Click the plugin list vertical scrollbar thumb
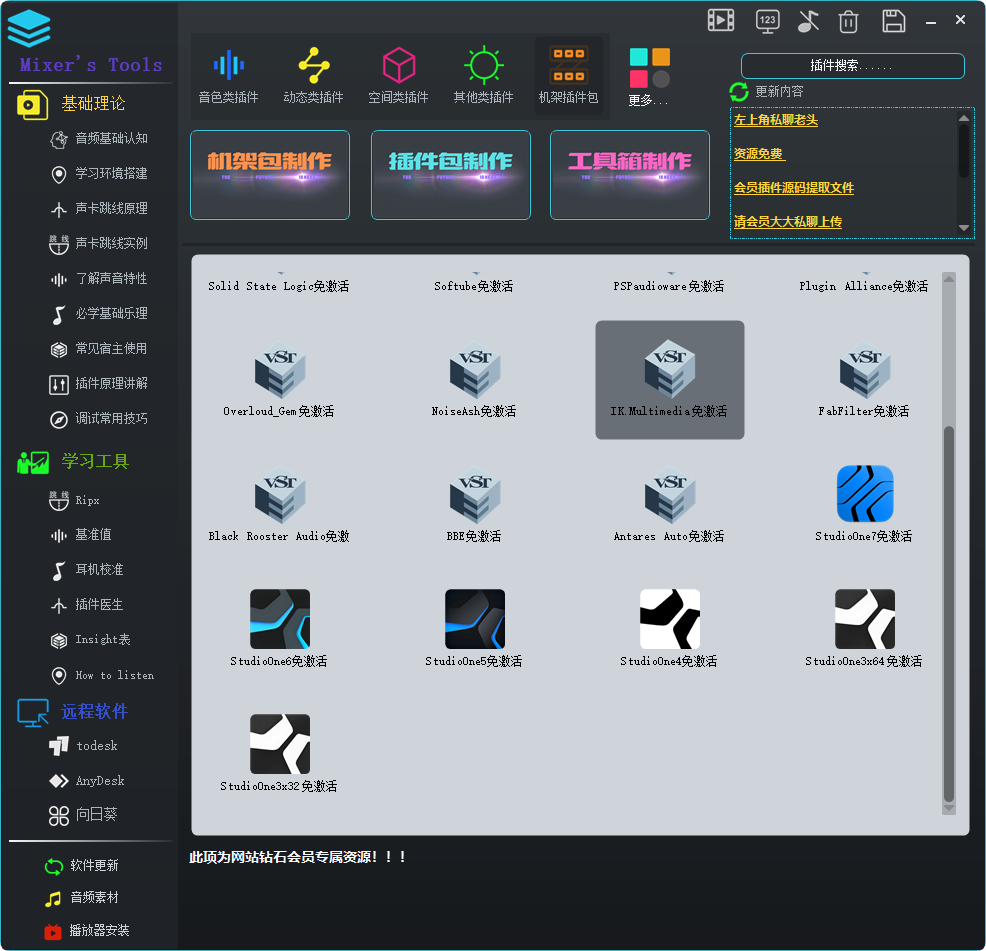986x951 pixels. pyautogui.click(x=949, y=613)
